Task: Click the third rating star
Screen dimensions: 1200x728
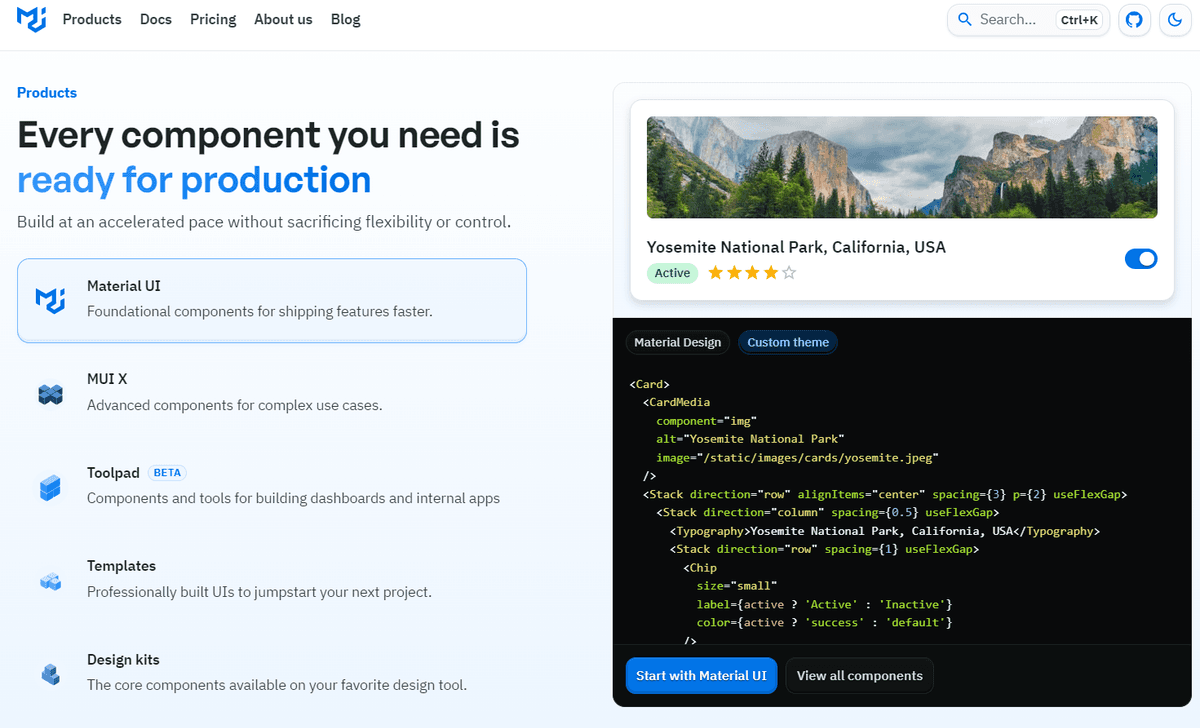Action: (x=752, y=272)
